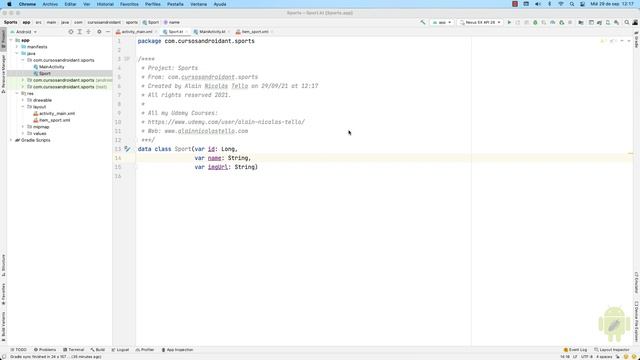Run the app with the play icon
Screen dimensions: 640x360
point(509,22)
